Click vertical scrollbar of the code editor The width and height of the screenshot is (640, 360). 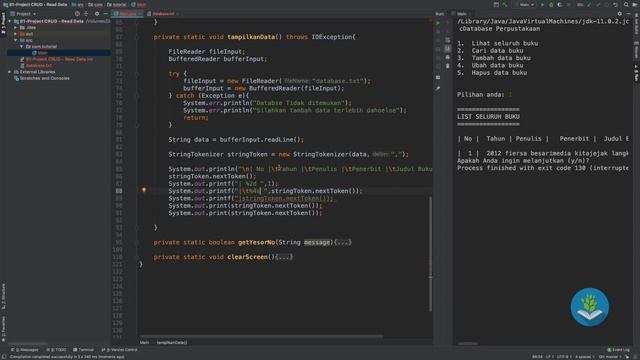tap(430, 254)
